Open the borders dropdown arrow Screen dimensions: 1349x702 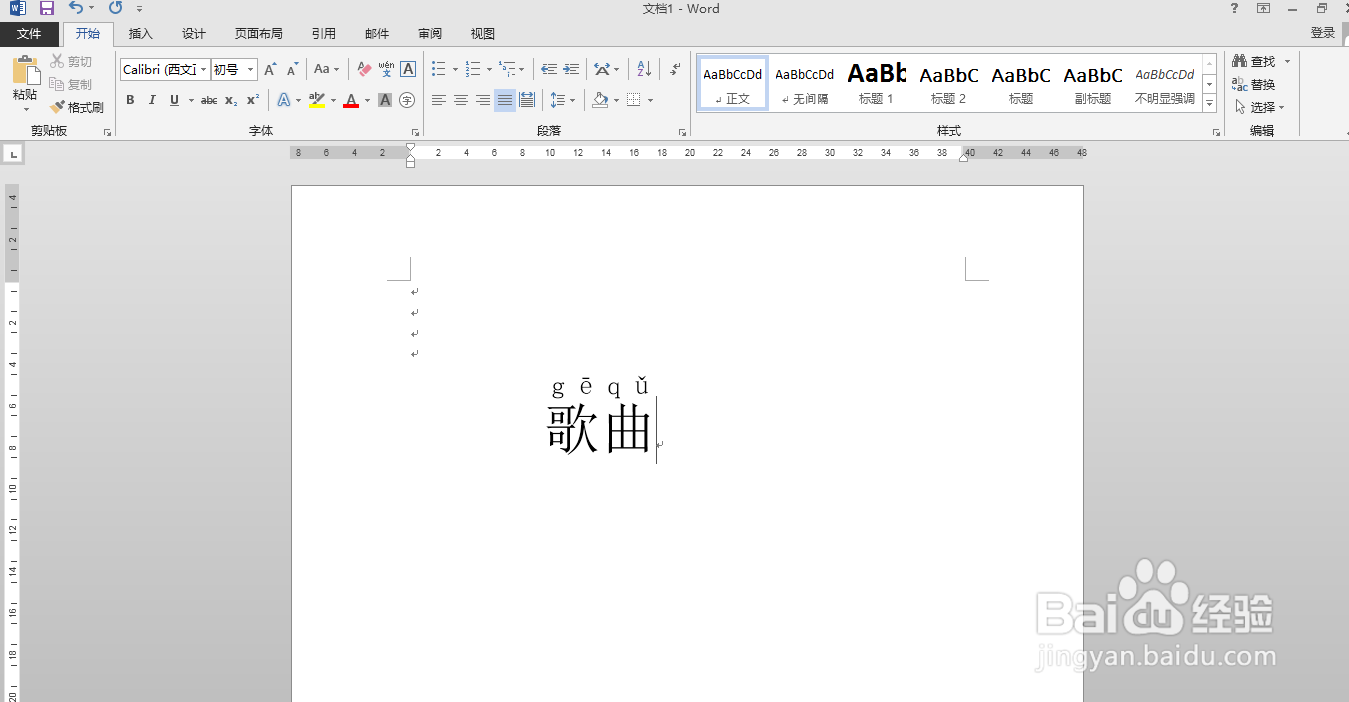pyautogui.click(x=650, y=100)
